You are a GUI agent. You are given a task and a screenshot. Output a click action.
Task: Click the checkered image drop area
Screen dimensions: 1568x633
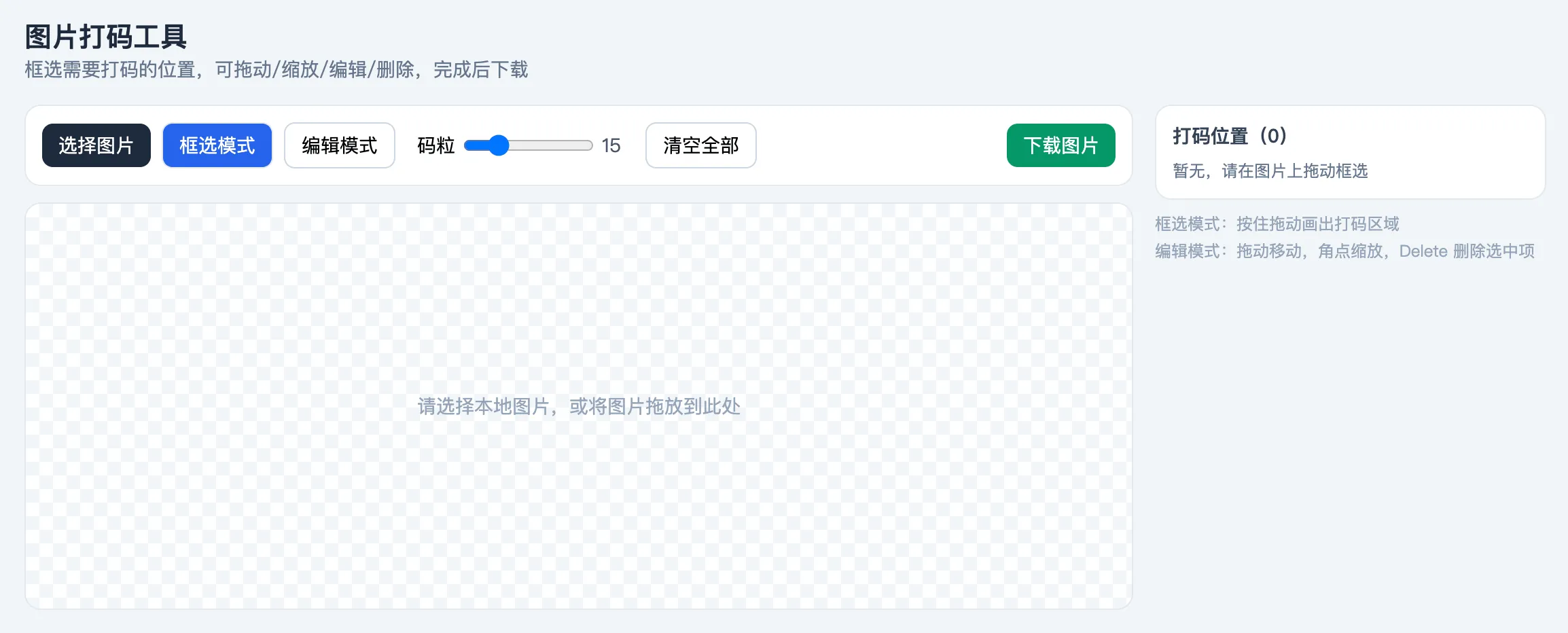coord(579,406)
